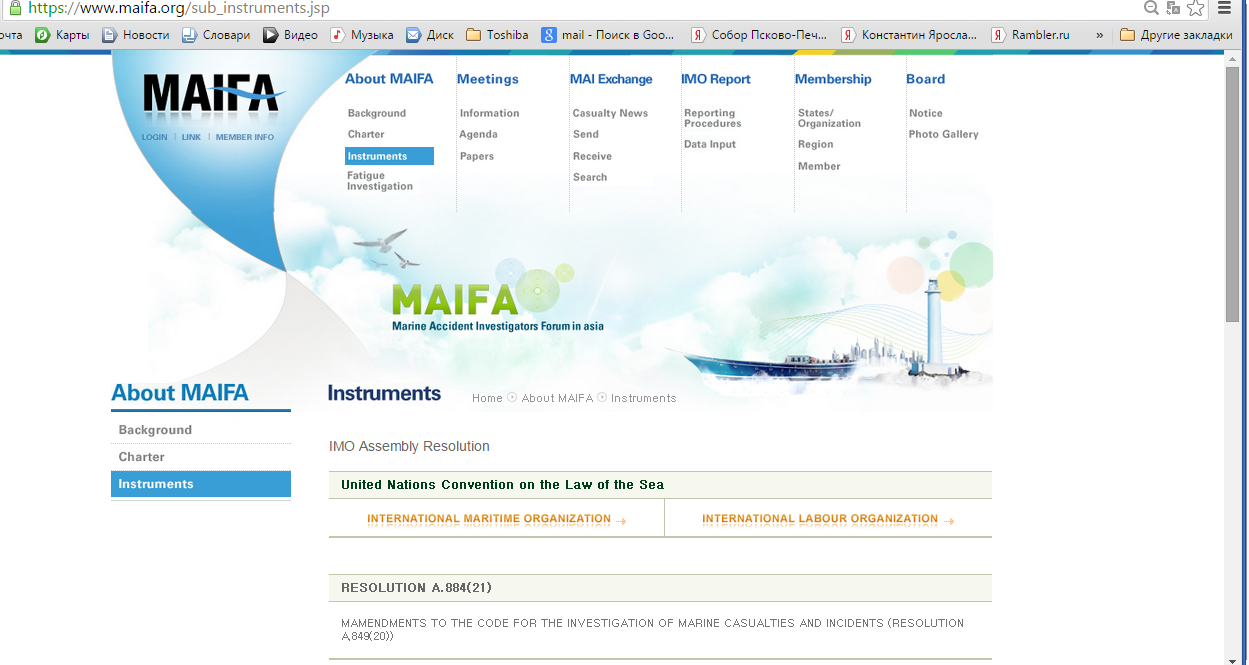Click the translate page icon in address bar
Image resolution: width=1249 pixels, height=665 pixels.
1174,8
